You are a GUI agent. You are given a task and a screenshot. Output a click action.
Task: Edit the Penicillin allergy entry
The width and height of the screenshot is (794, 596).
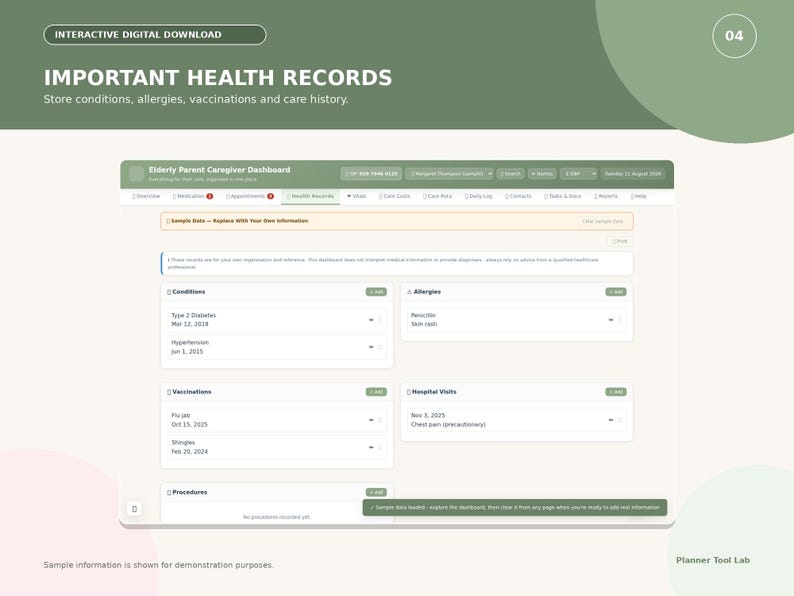click(x=611, y=320)
